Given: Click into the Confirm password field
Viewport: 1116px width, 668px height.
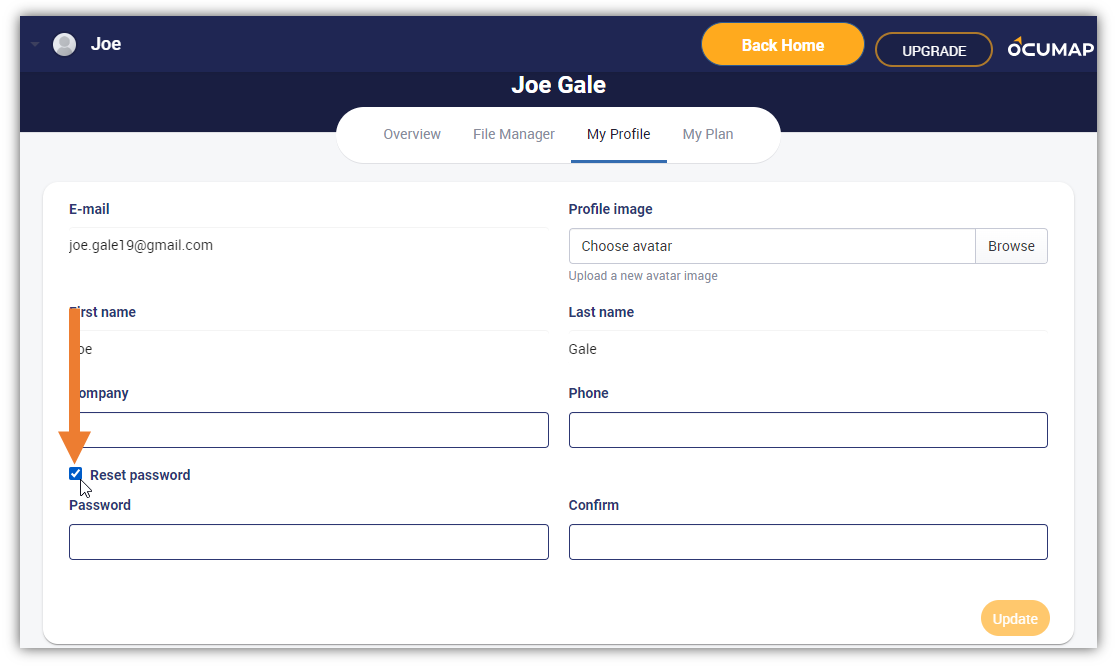Looking at the screenshot, I should click(808, 542).
